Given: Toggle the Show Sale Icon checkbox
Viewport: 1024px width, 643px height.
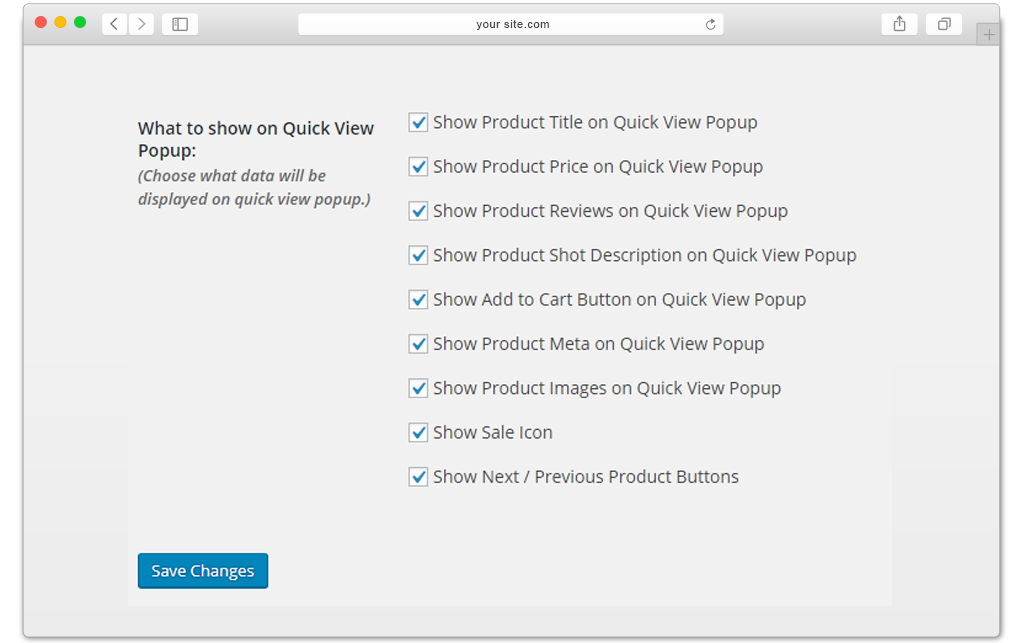Looking at the screenshot, I should [x=418, y=432].
